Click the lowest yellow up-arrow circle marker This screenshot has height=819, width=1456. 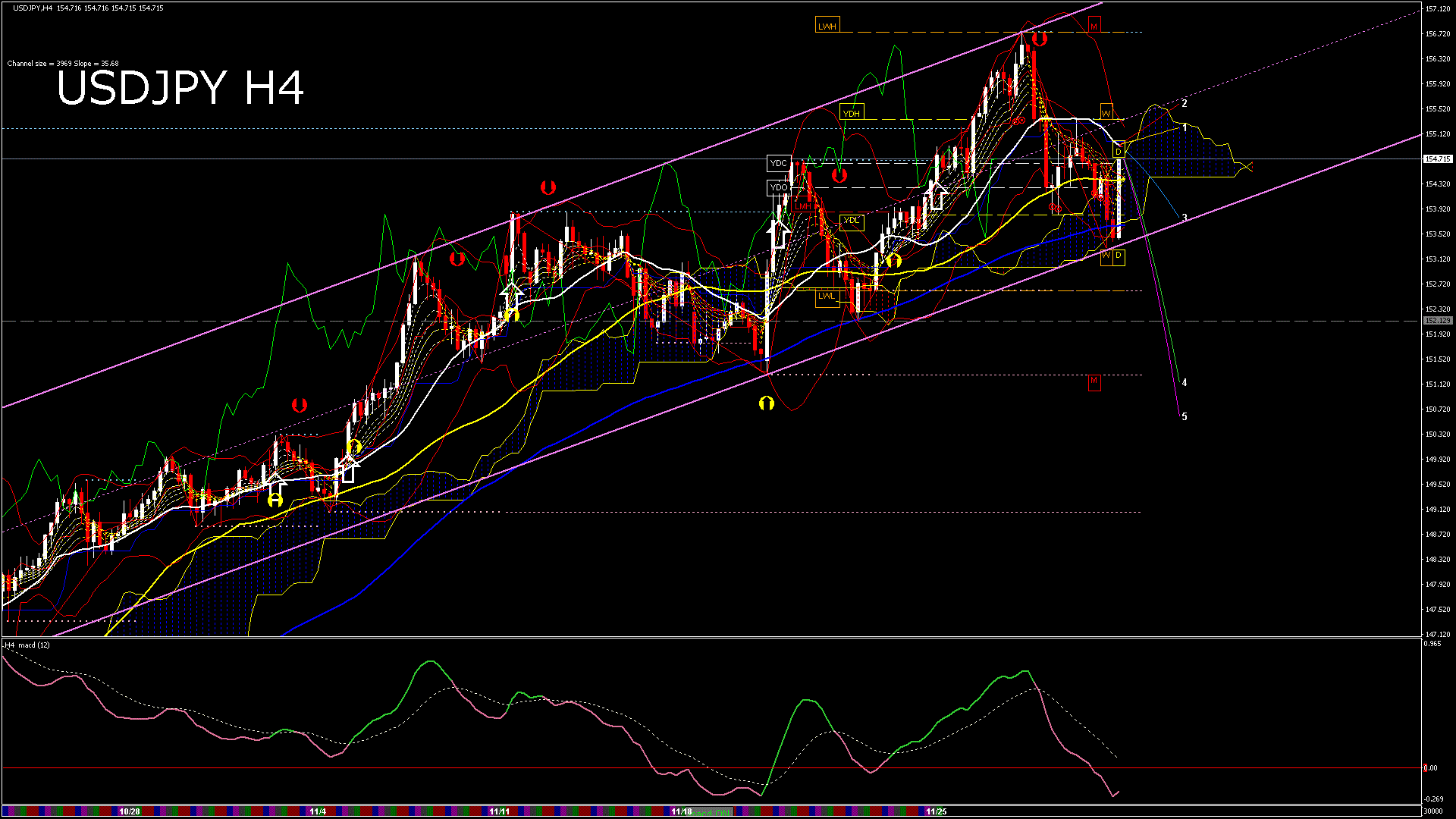tap(275, 500)
